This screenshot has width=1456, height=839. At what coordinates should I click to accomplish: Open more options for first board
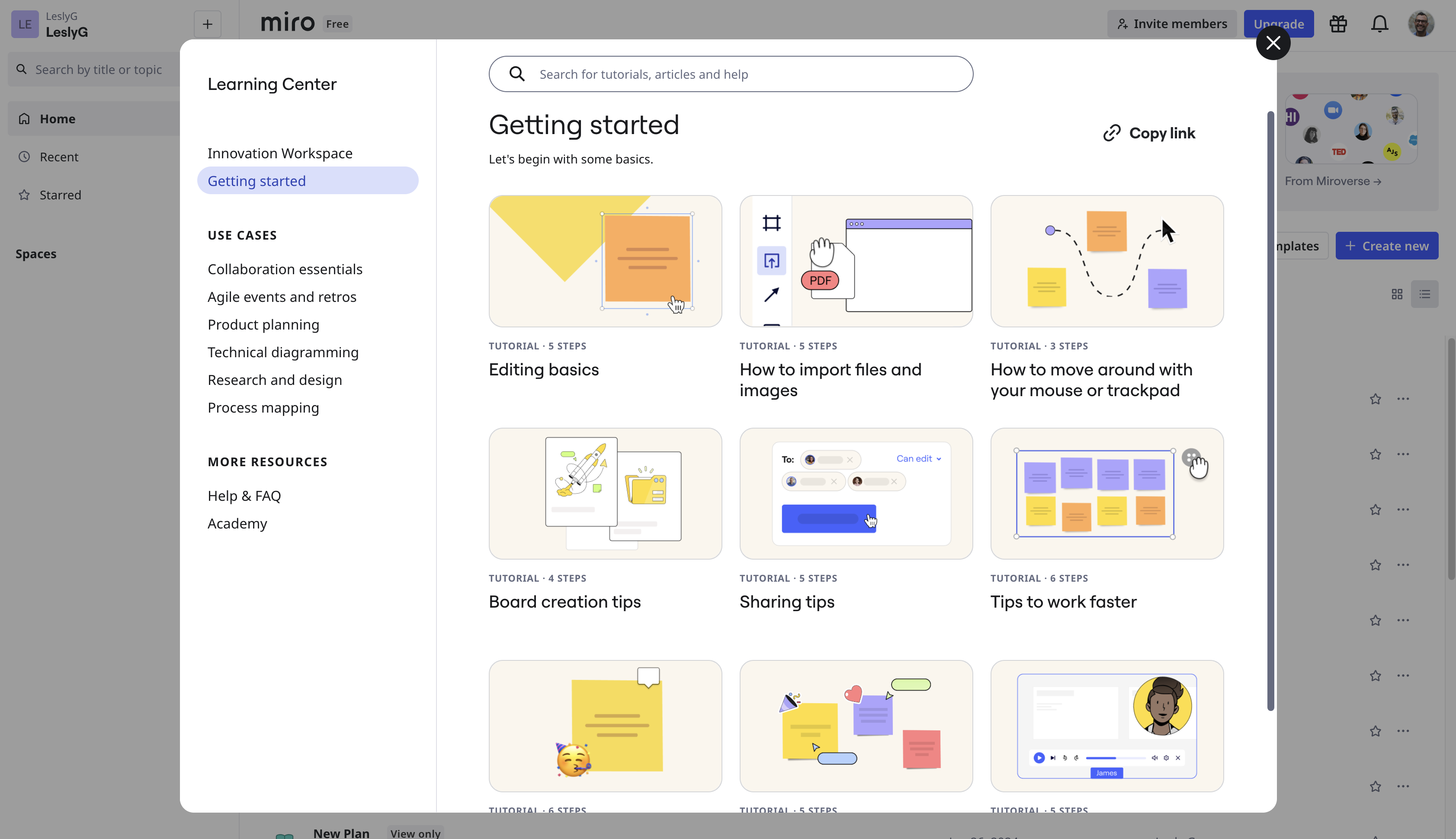1403,399
